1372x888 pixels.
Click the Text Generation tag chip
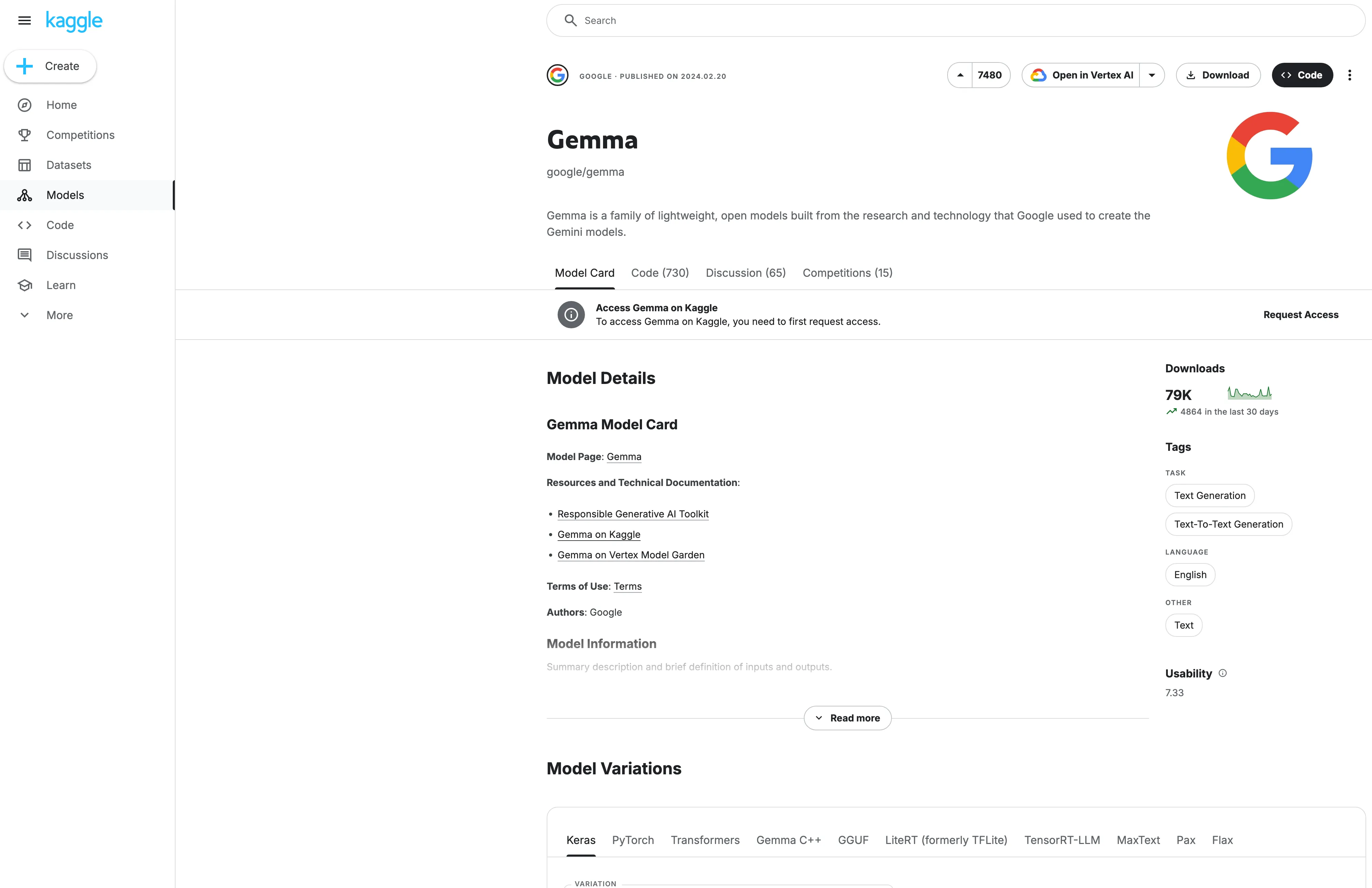click(1209, 496)
